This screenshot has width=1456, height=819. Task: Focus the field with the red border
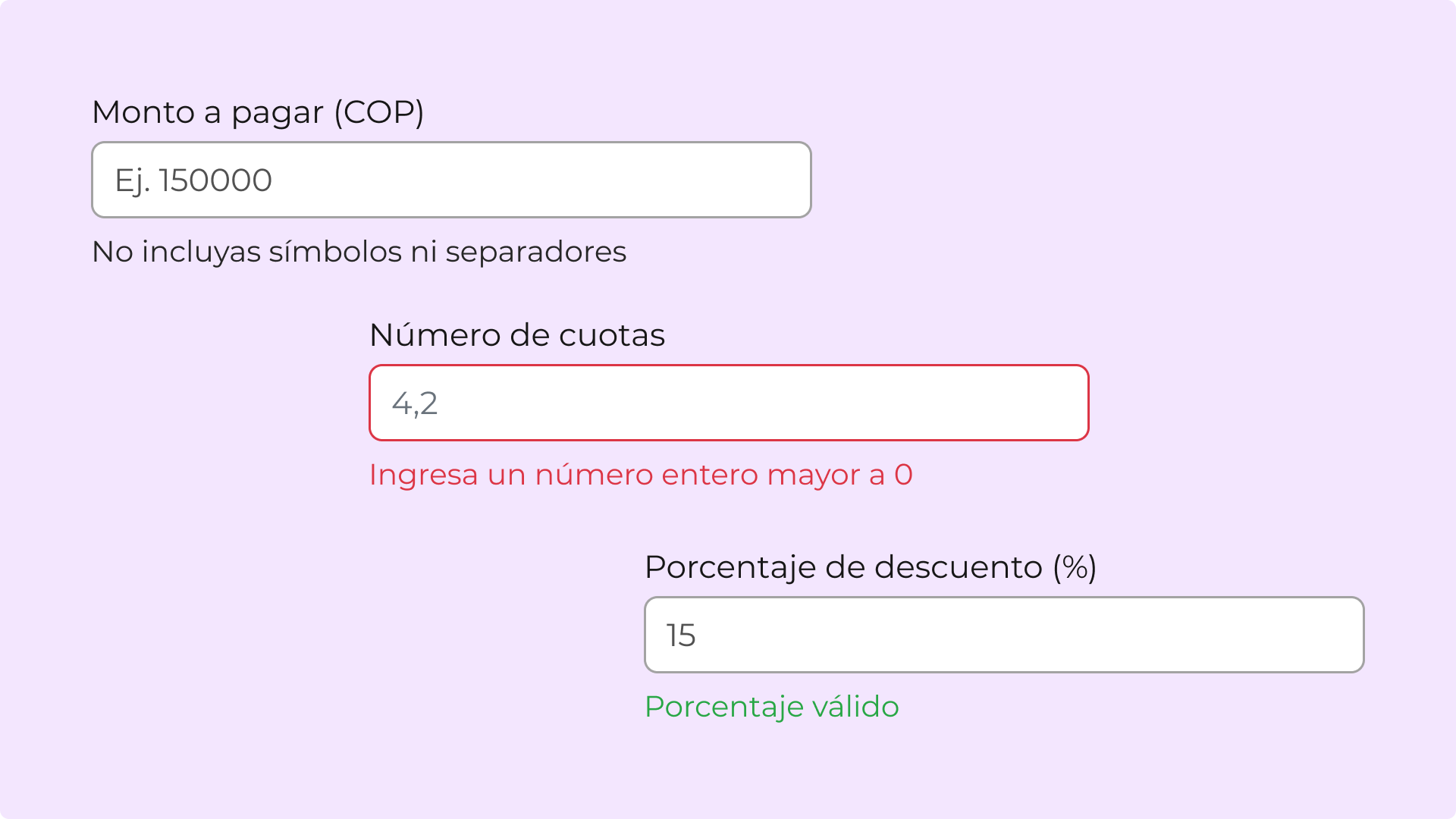729,403
